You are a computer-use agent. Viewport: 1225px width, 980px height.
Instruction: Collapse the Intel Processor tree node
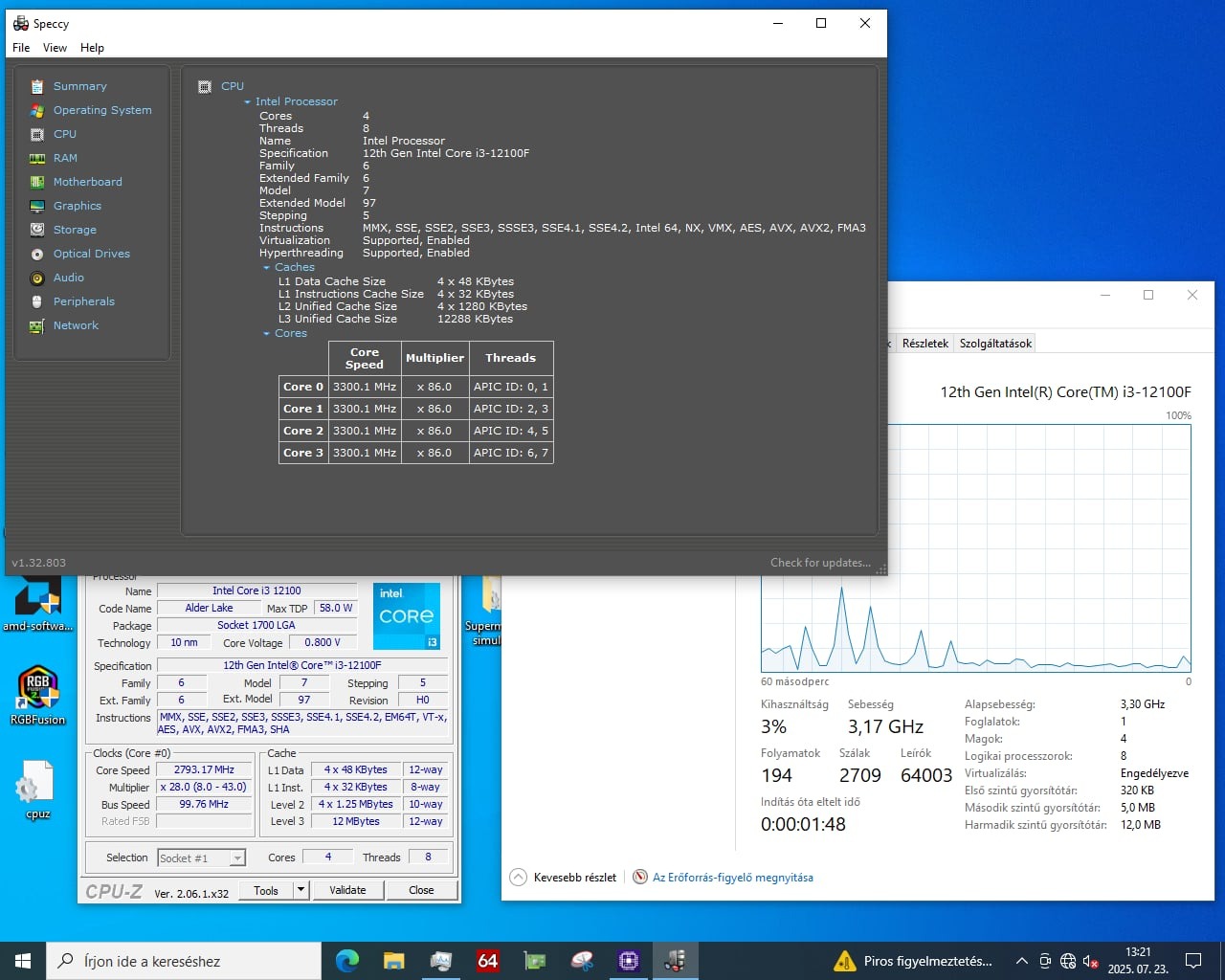[247, 101]
